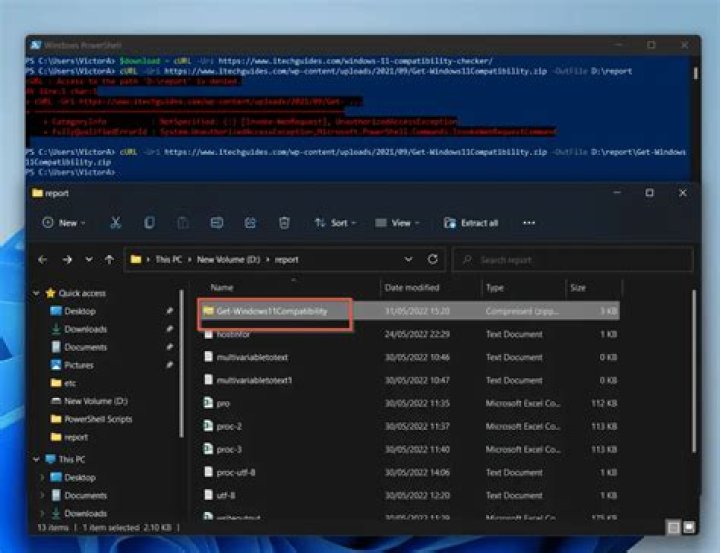Switch to large thumbnails view in status bar

pos(686,527)
